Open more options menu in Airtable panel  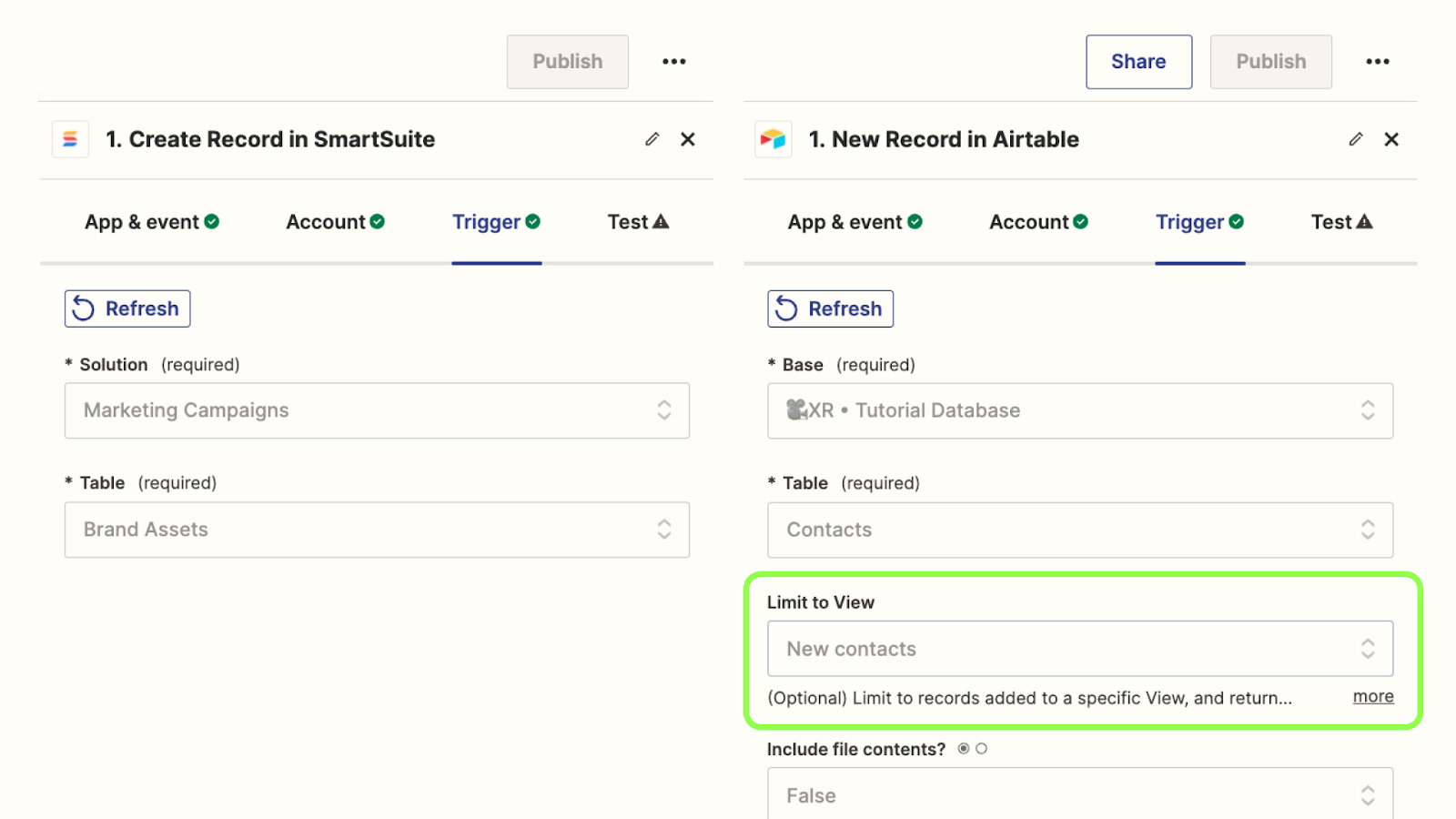point(1378,62)
